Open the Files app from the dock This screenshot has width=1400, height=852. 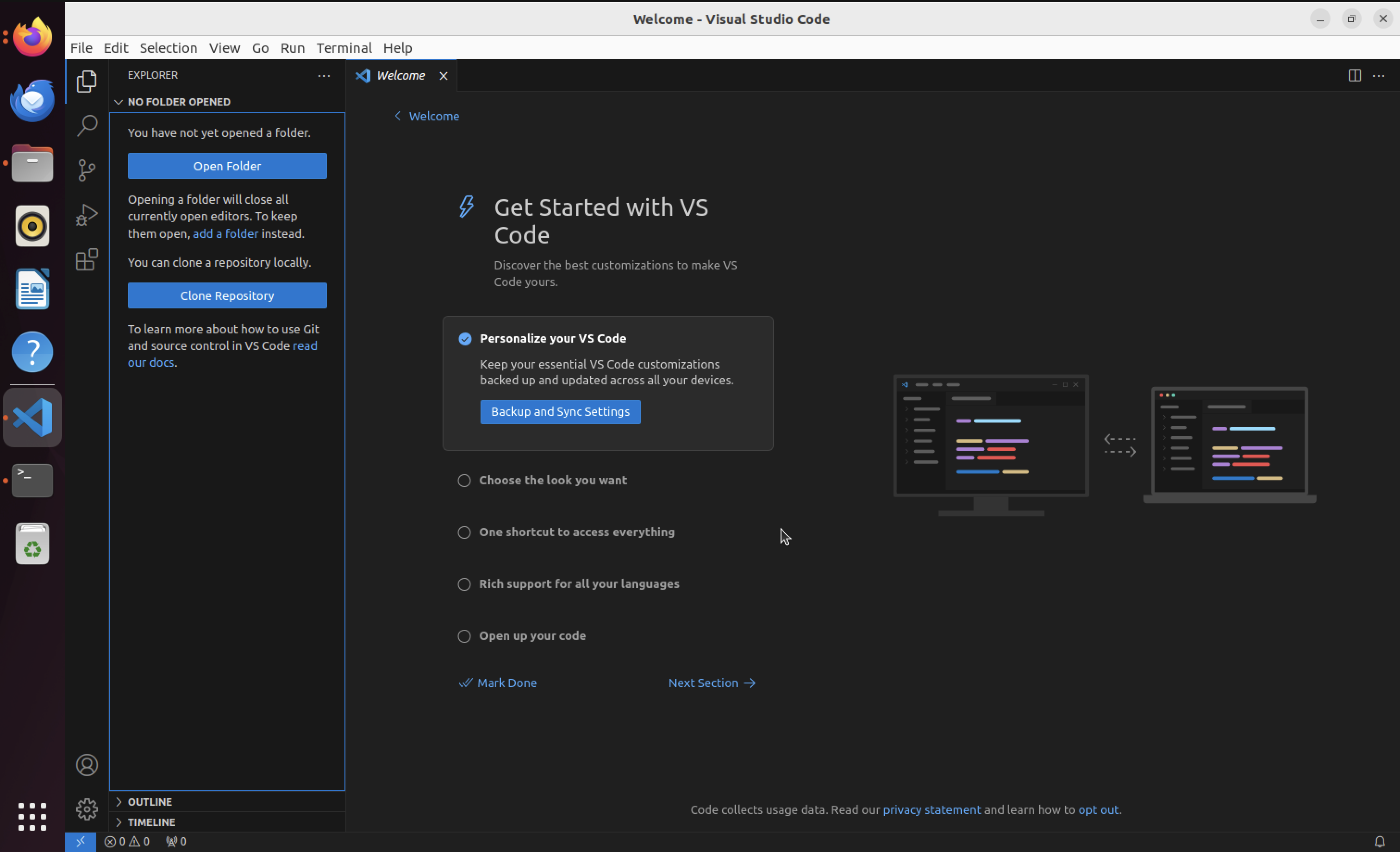point(32,163)
